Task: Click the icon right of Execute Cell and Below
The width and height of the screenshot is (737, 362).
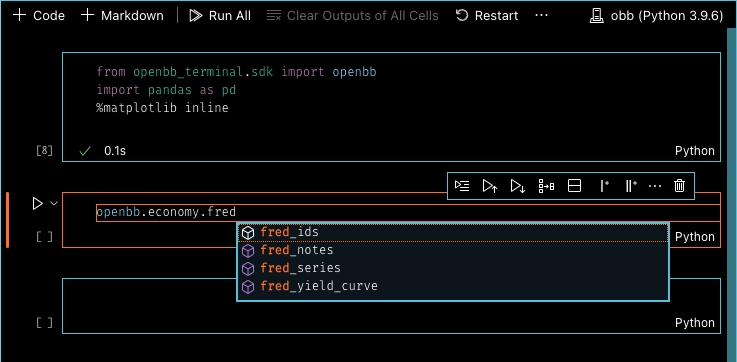Action: coord(546,186)
